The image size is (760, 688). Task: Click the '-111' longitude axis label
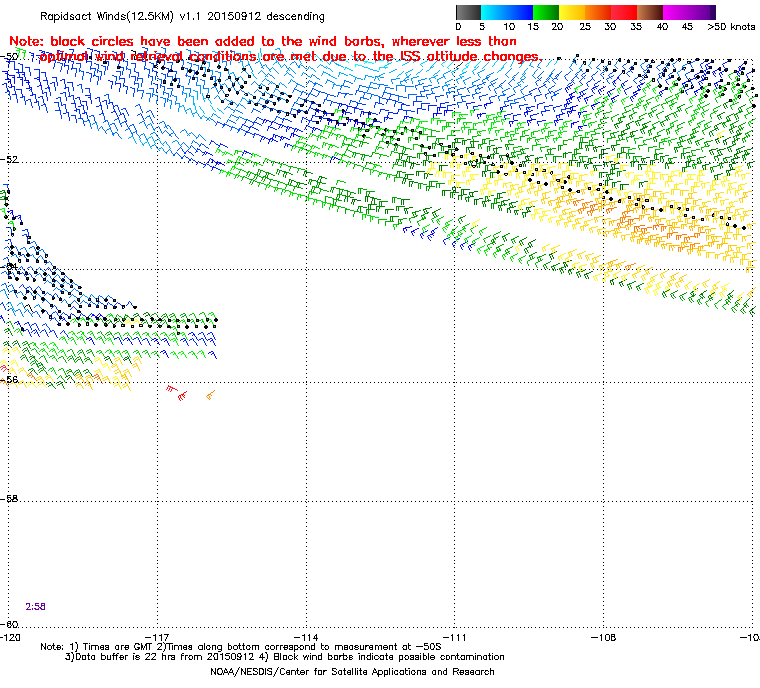pos(455,637)
